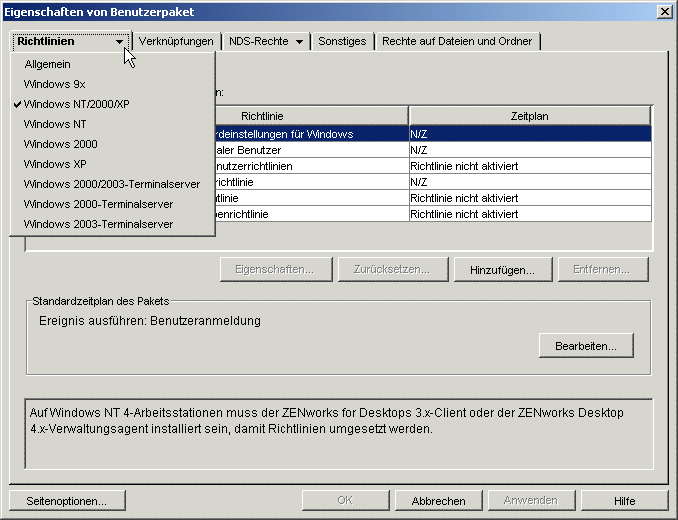Screen dimensions: 678x520
Task: Pick Windows NT from the list
Action: click(57, 124)
